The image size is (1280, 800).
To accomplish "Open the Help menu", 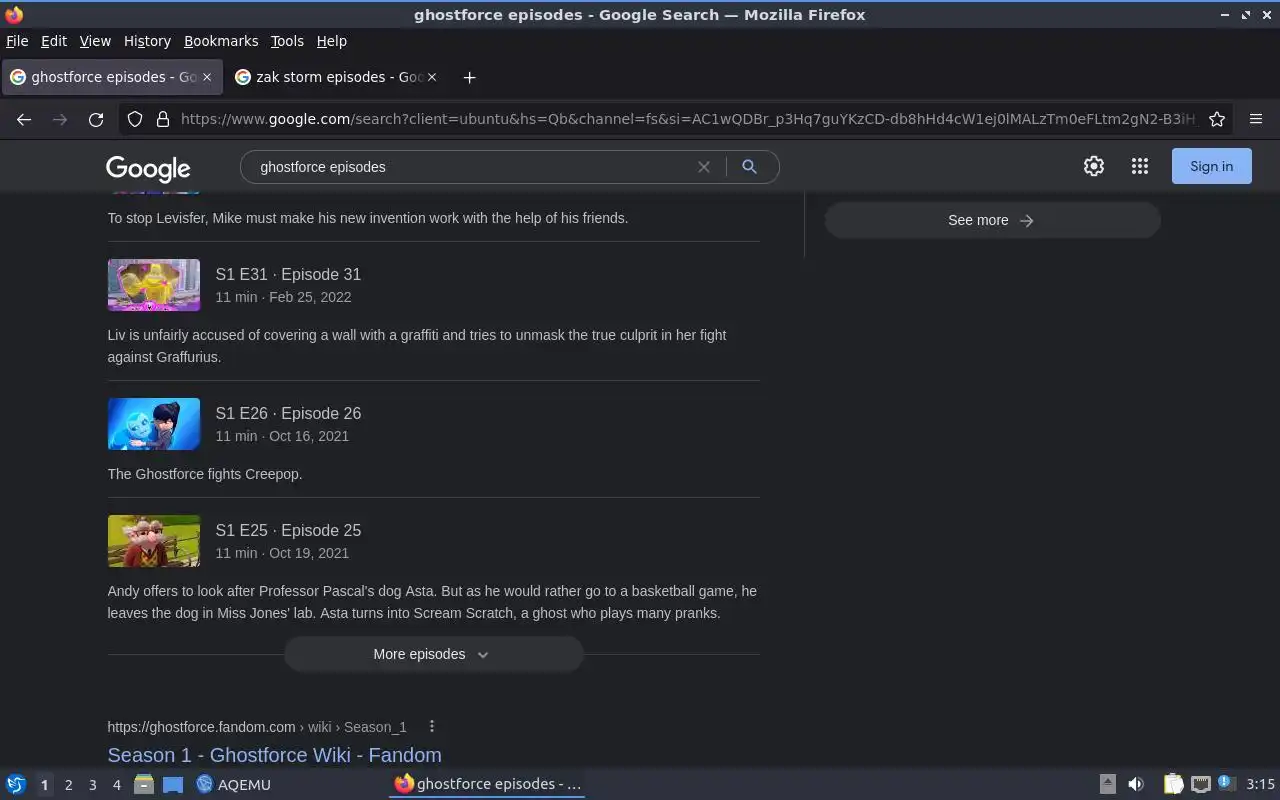I will pyautogui.click(x=331, y=41).
